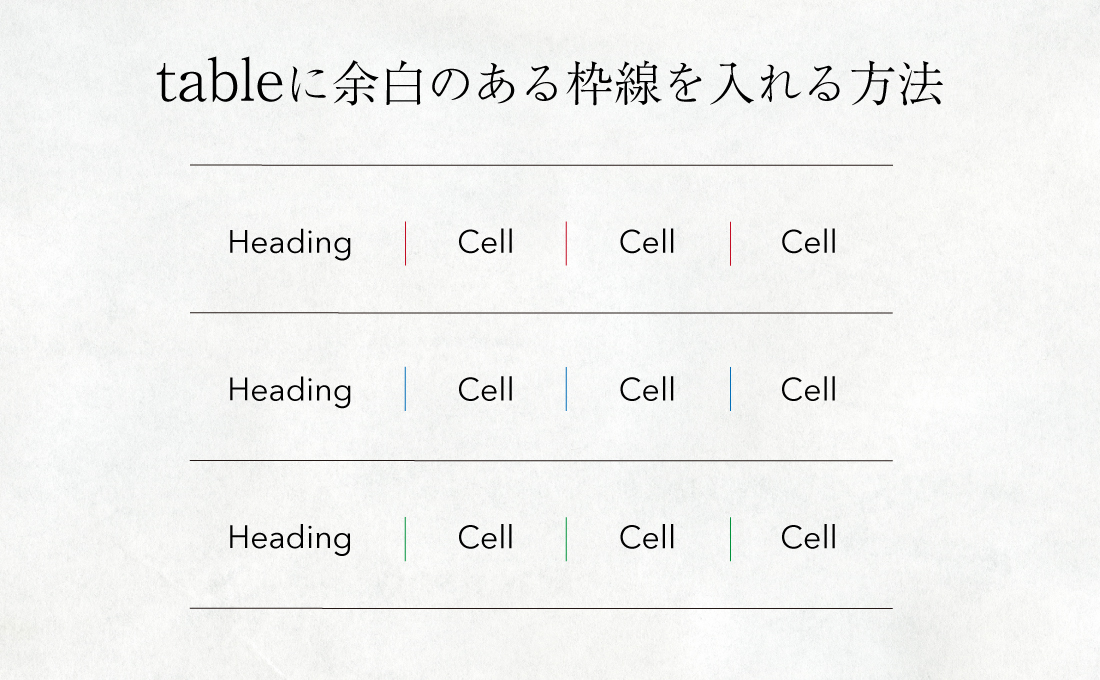
Task: Select first Cell in the top row
Action: click(x=486, y=243)
